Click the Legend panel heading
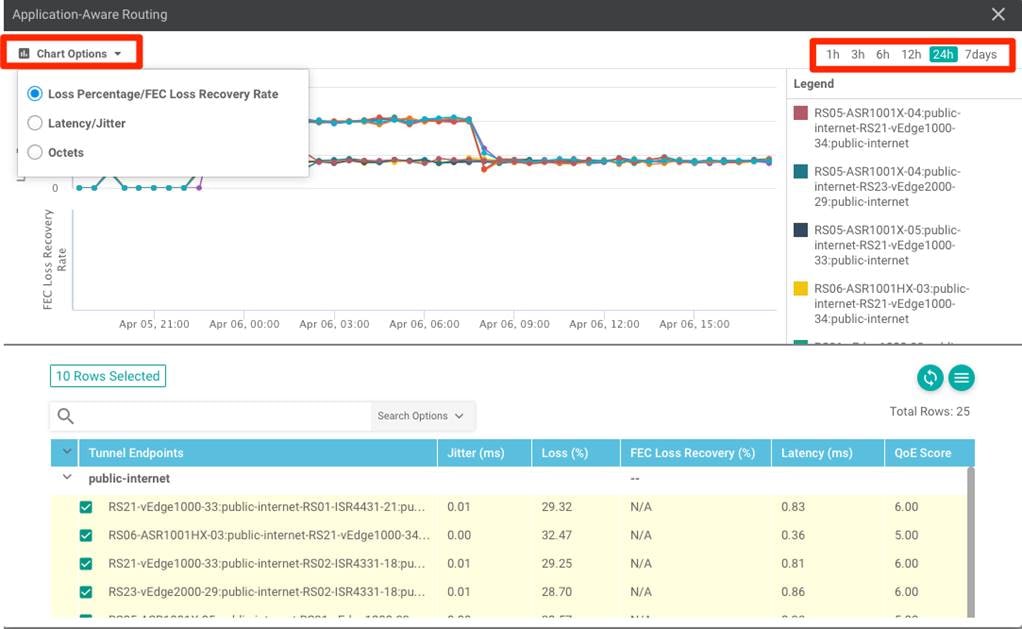 click(x=813, y=83)
